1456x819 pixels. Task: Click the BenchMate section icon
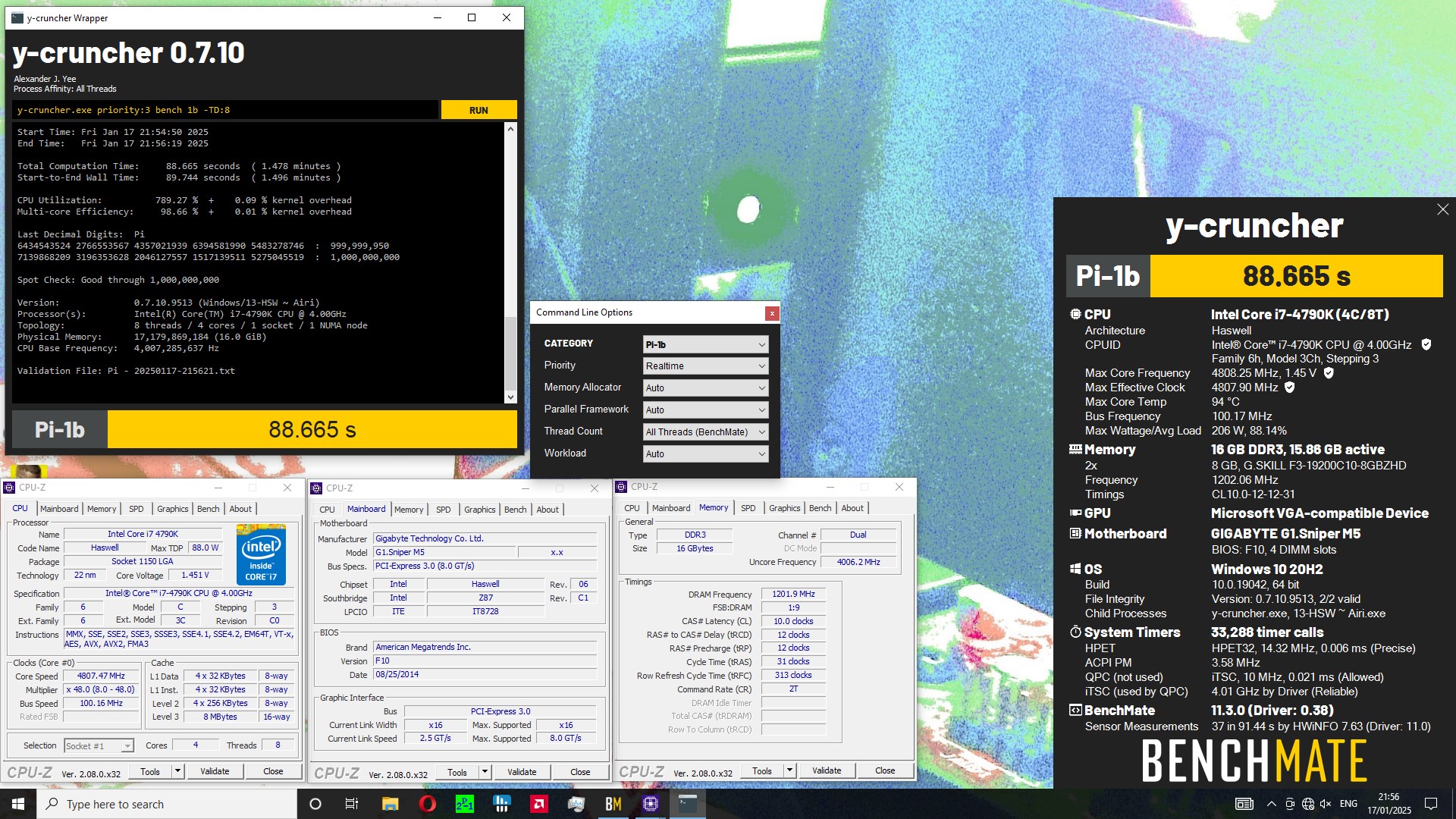pyautogui.click(x=1075, y=711)
